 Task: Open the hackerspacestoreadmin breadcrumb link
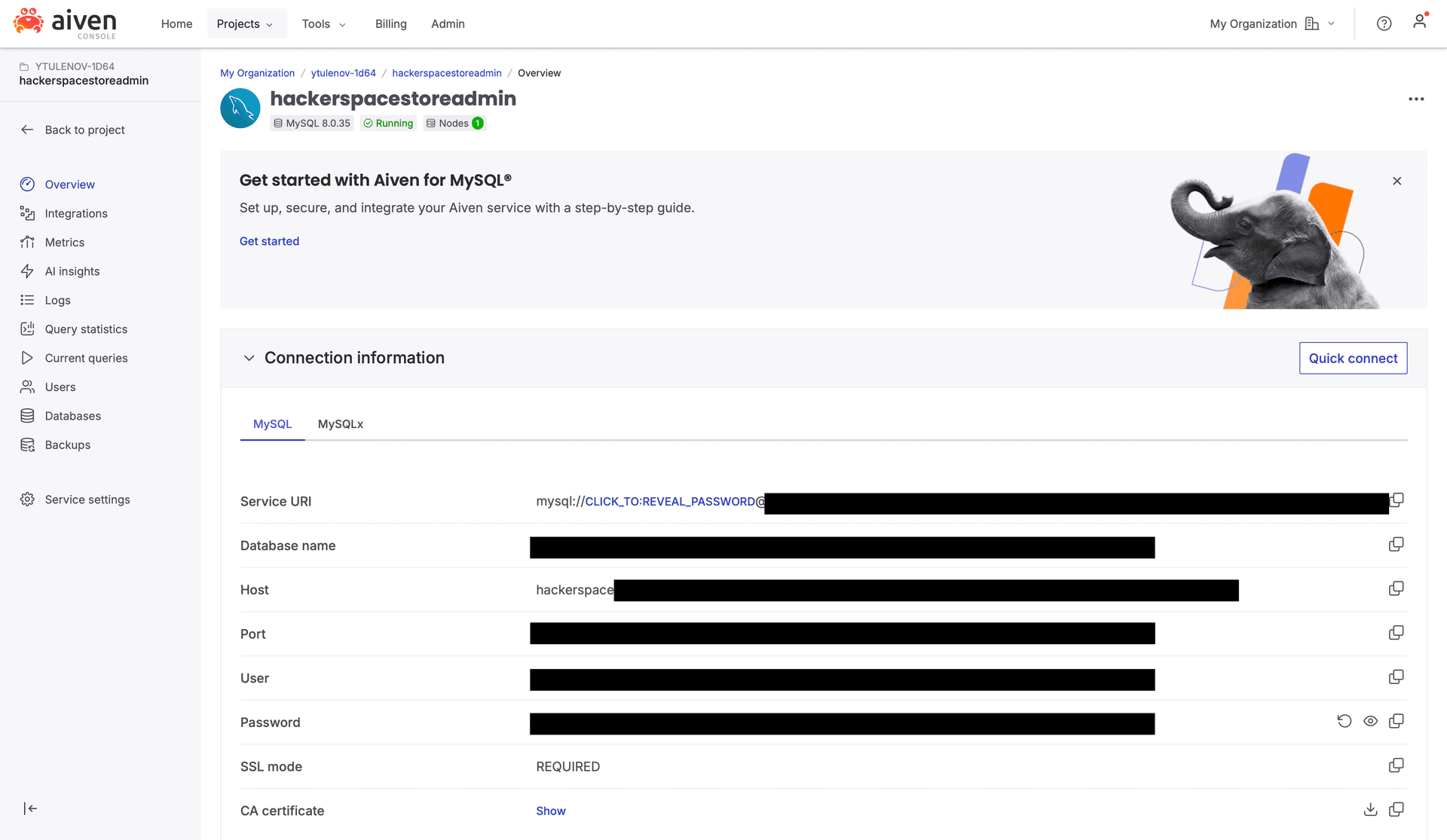point(447,73)
